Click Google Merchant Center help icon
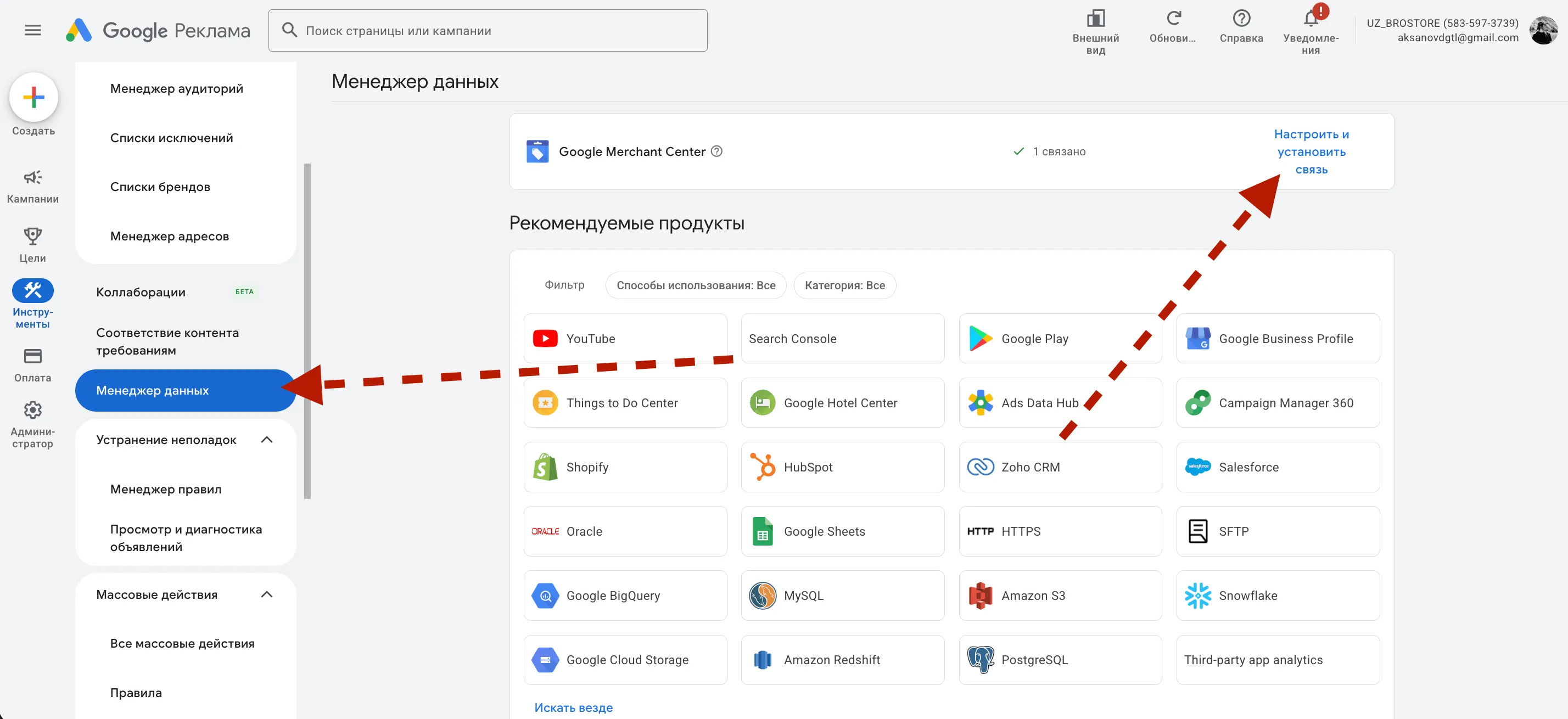The image size is (1568, 719). [717, 151]
